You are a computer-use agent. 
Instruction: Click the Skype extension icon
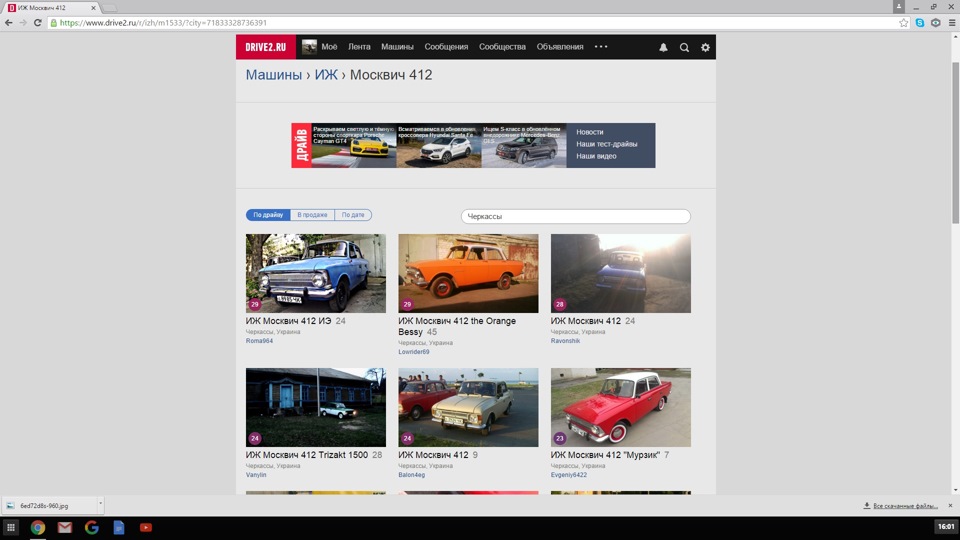click(x=920, y=23)
